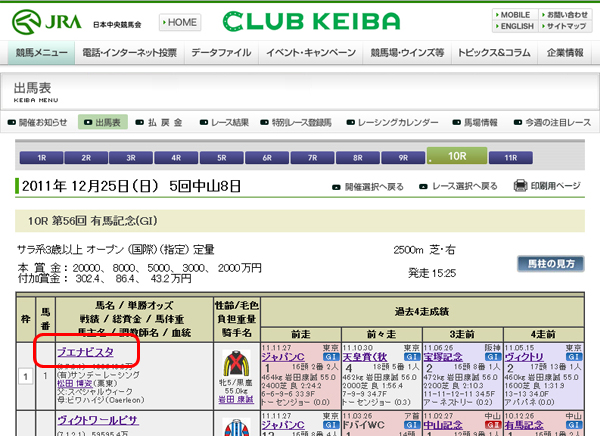Click the printer icon for 印刷用ページ
This screenshot has height=436, width=600.
pyautogui.click(x=520, y=186)
